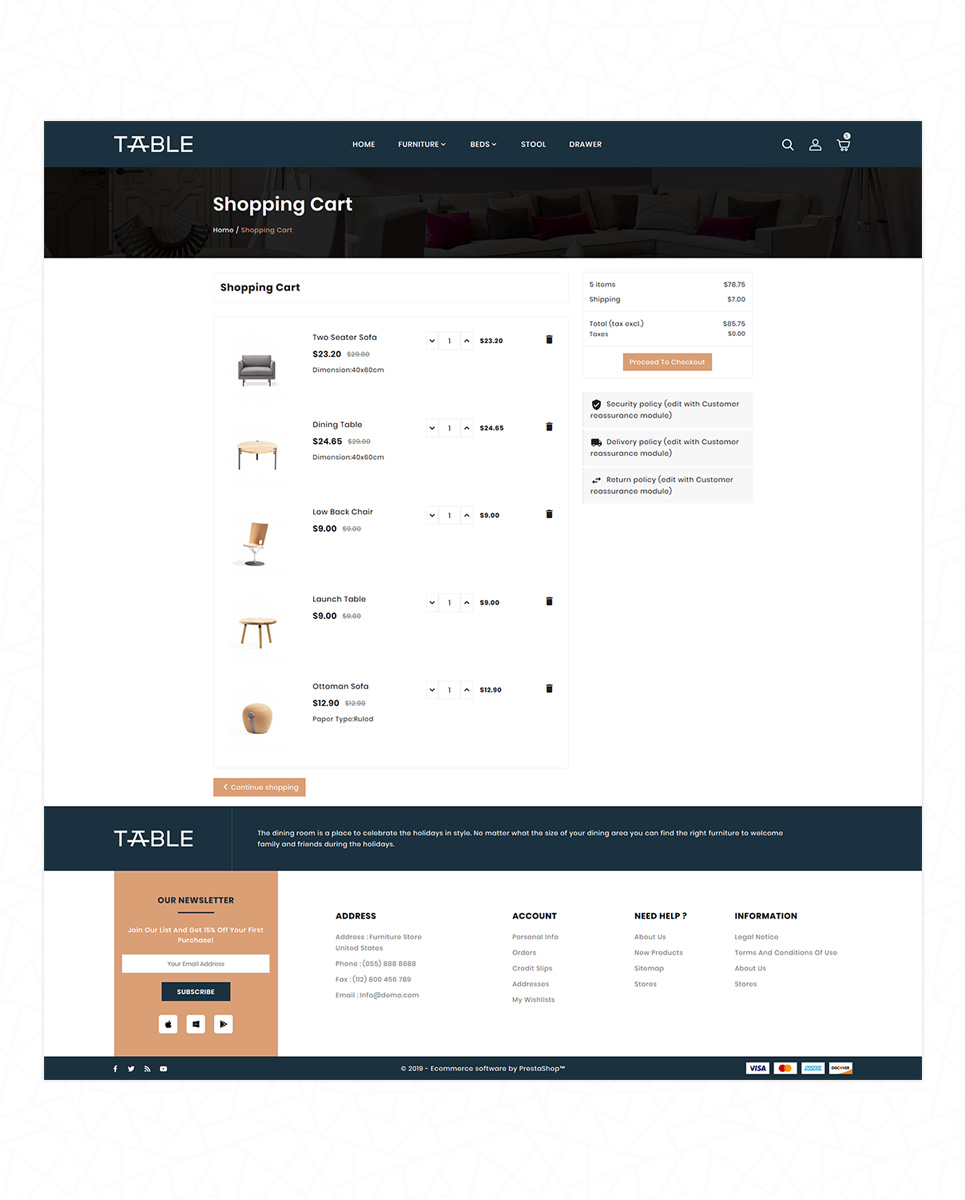
Task: Open the Credit Slips footer link
Action: tap(532, 968)
